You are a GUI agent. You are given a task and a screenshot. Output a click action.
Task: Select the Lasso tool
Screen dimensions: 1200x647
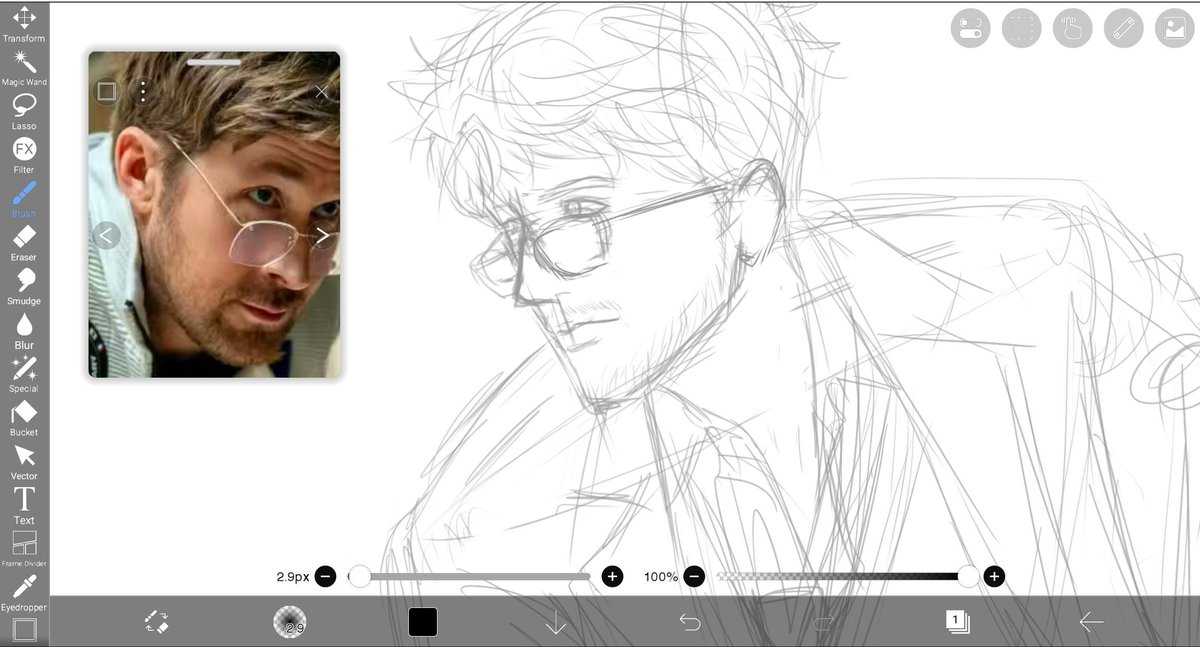[24, 111]
